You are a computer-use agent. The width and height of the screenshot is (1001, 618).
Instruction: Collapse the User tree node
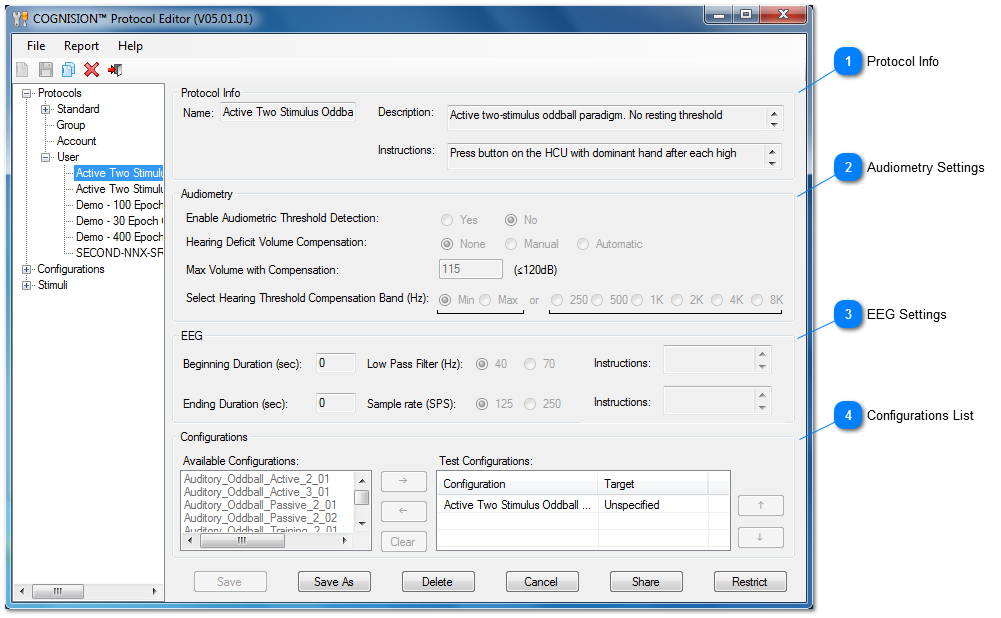pos(46,157)
